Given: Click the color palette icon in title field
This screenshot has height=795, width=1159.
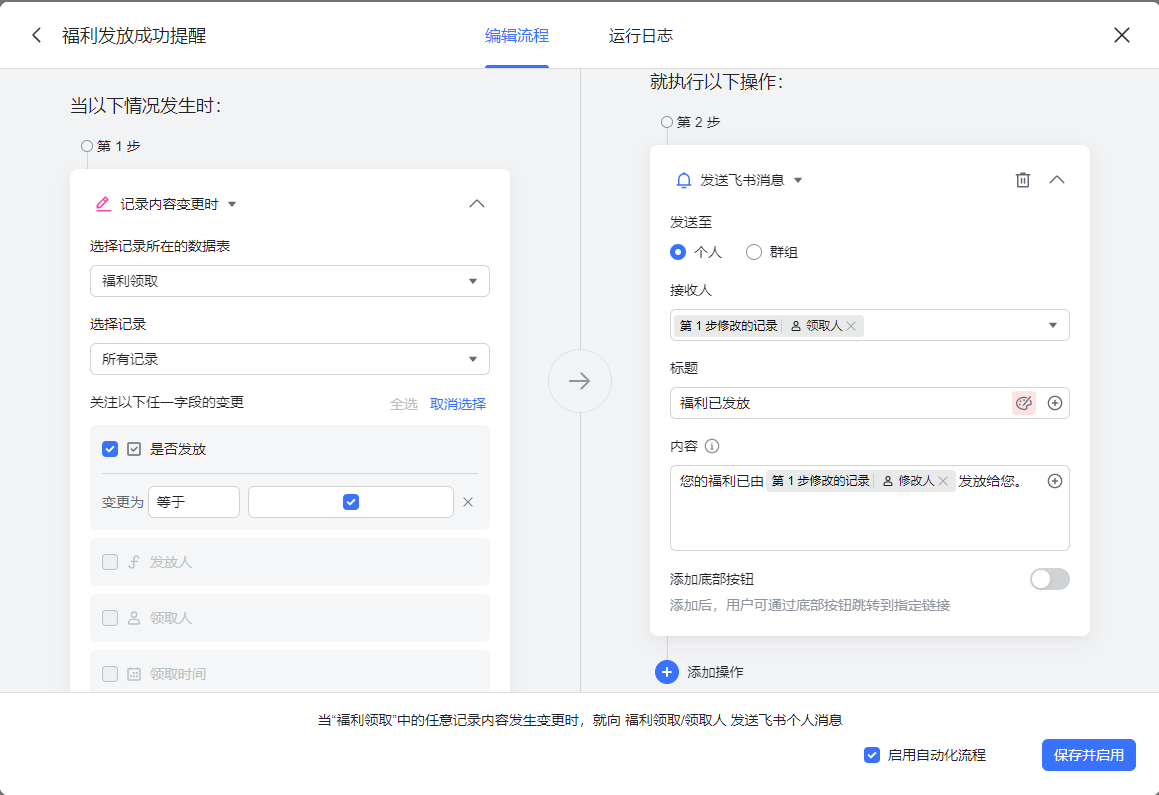Looking at the screenshot, I should click(1023, 403).
